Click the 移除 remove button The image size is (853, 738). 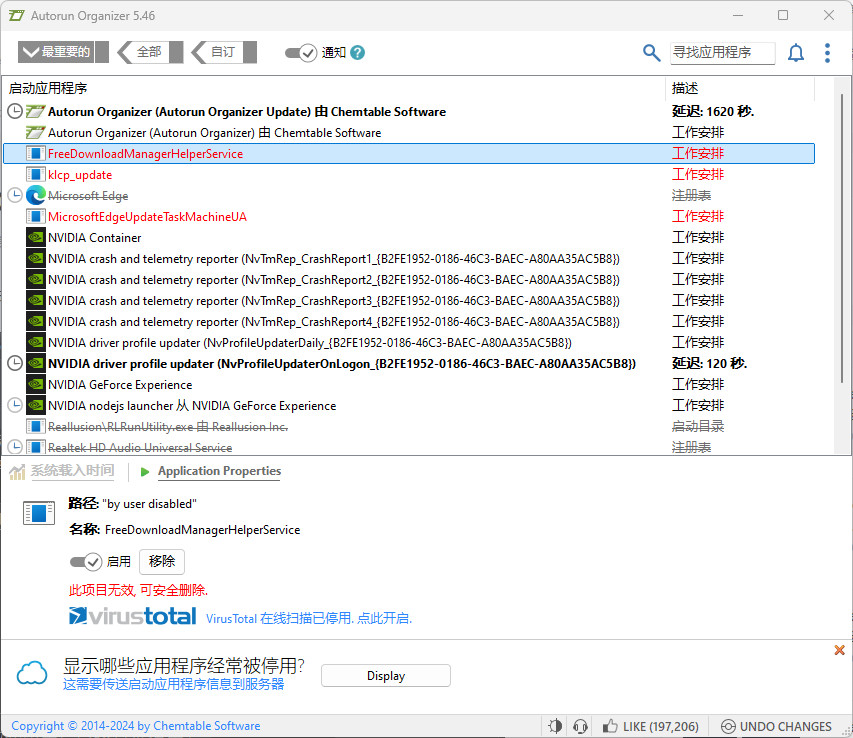[162, 562]
